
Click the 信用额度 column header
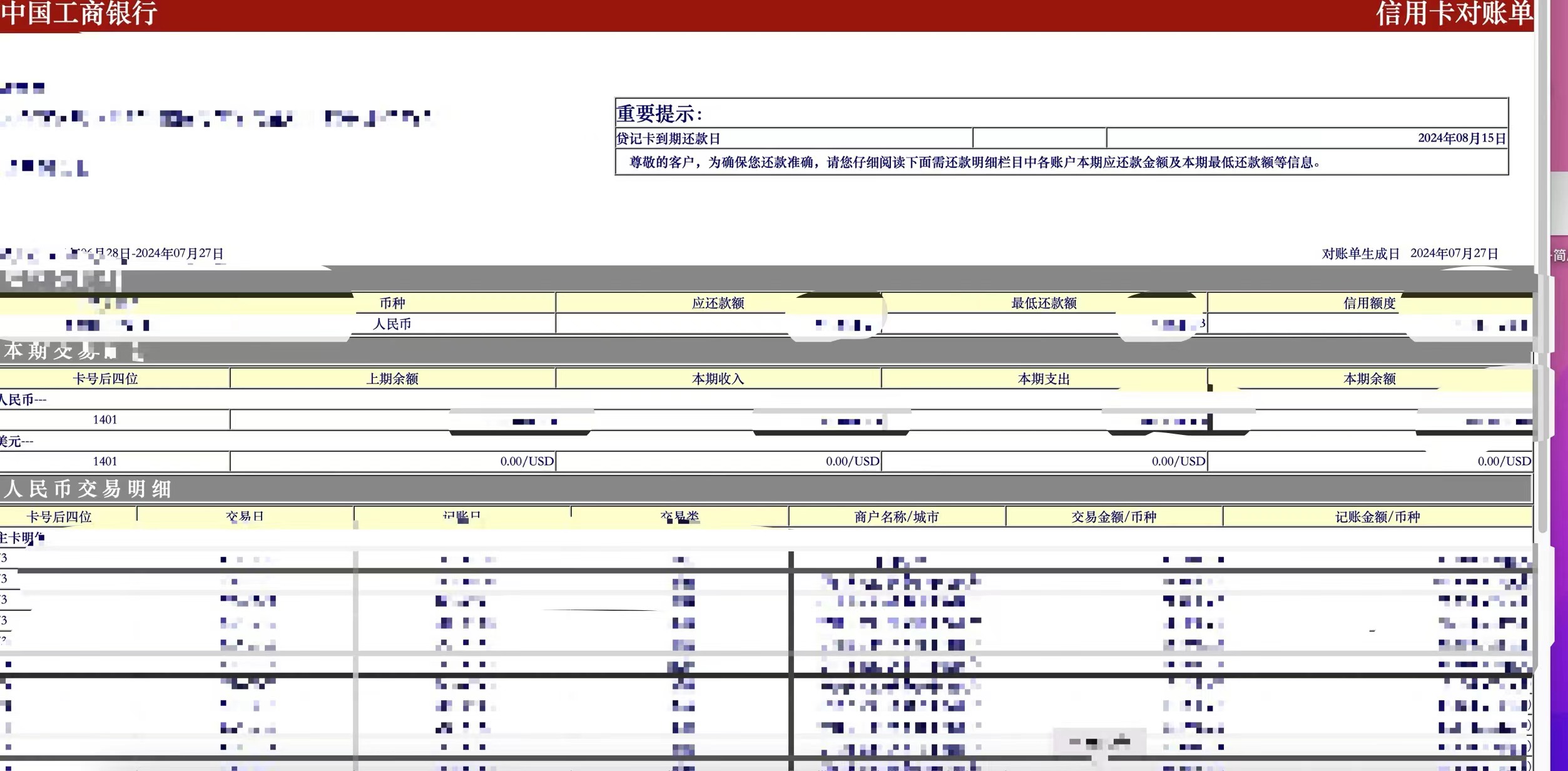(x=1369, y=304)
